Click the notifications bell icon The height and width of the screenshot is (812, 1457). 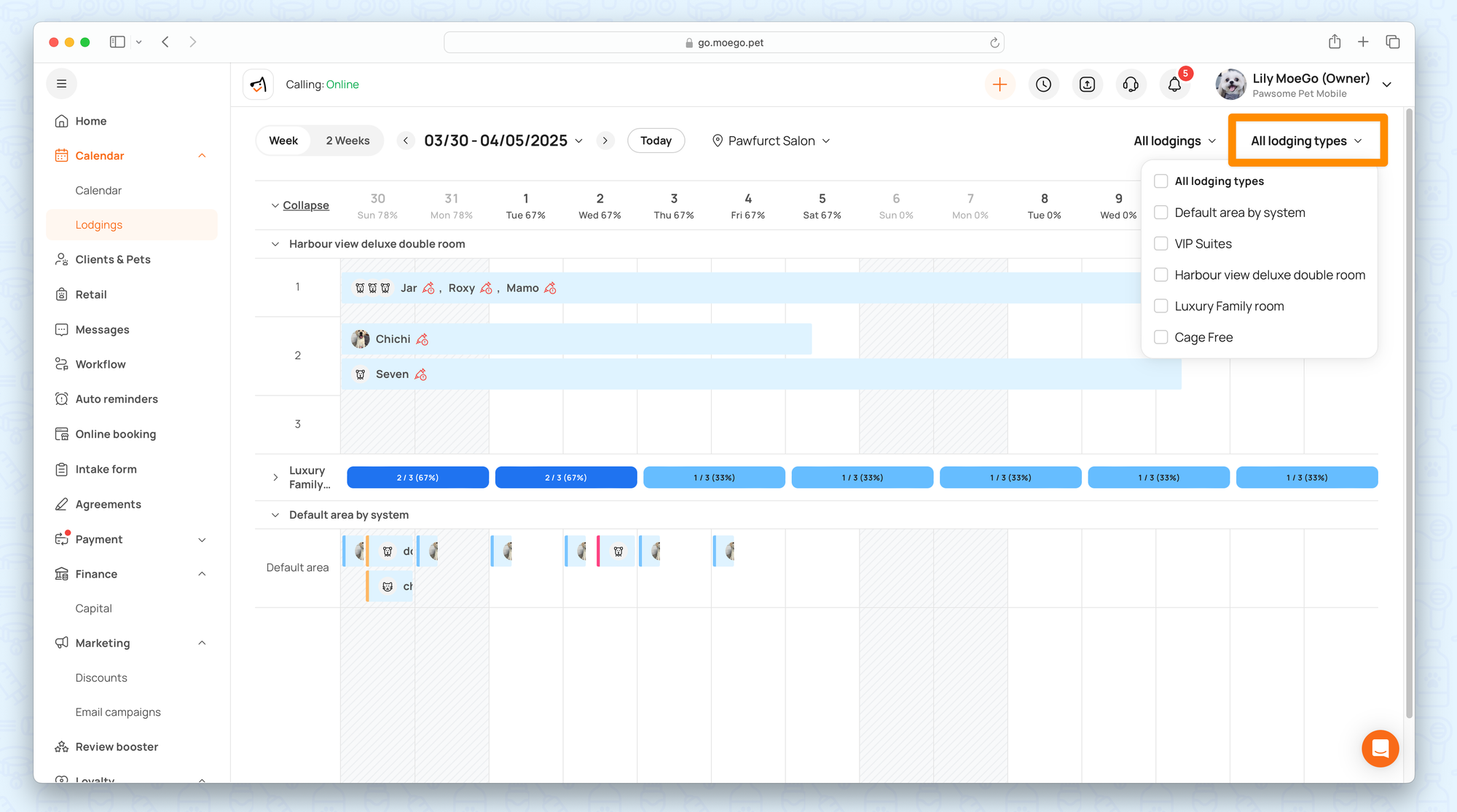tap(1174, 84)
